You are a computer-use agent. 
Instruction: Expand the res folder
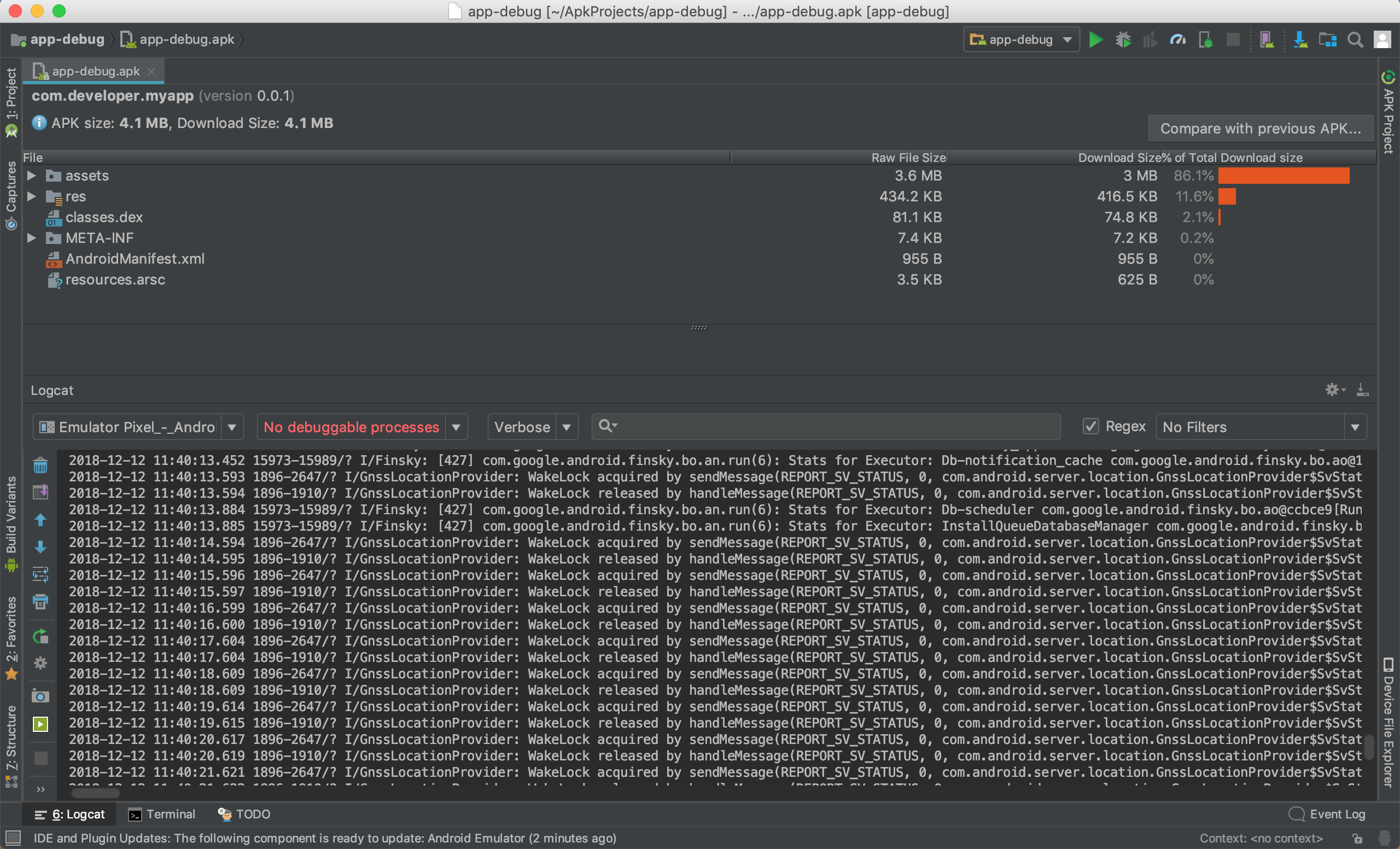tap(31, 196)
